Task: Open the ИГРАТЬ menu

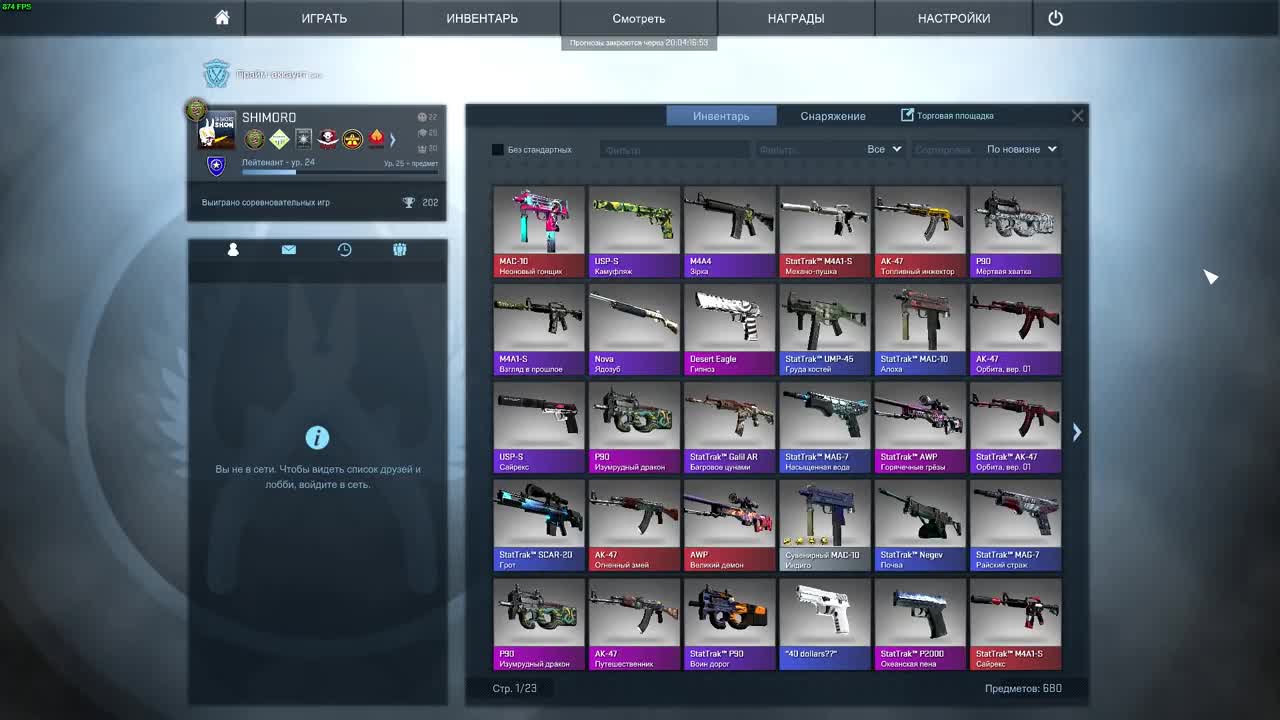Action: tap(324, 18)
